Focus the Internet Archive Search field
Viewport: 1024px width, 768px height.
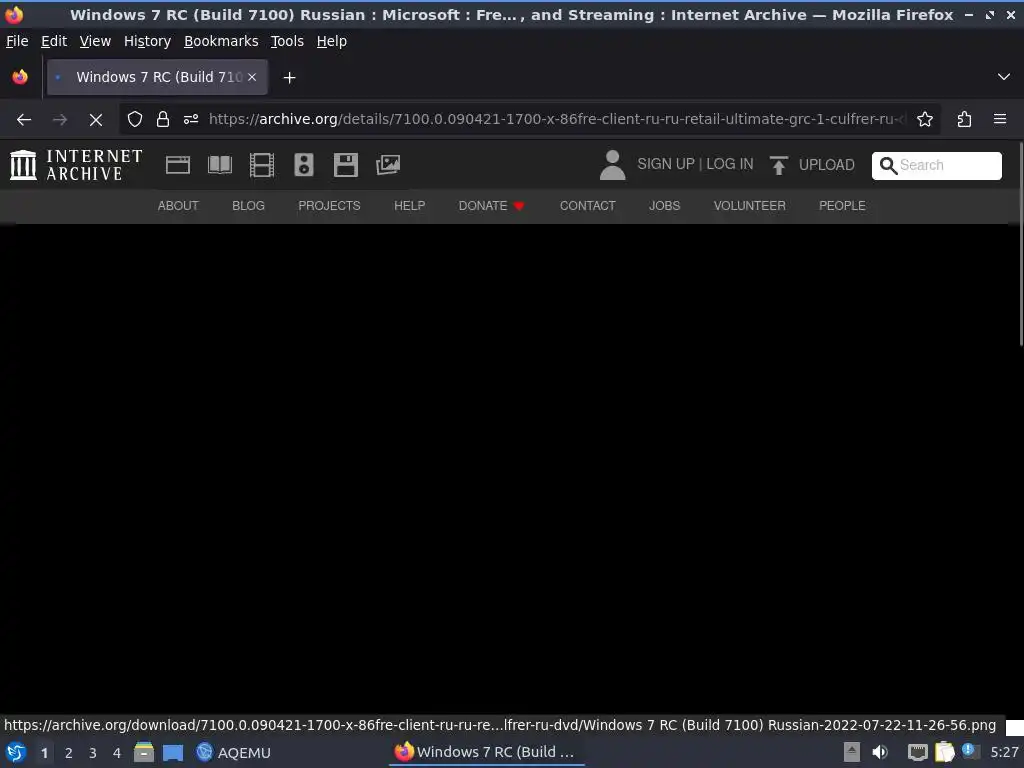936,165
